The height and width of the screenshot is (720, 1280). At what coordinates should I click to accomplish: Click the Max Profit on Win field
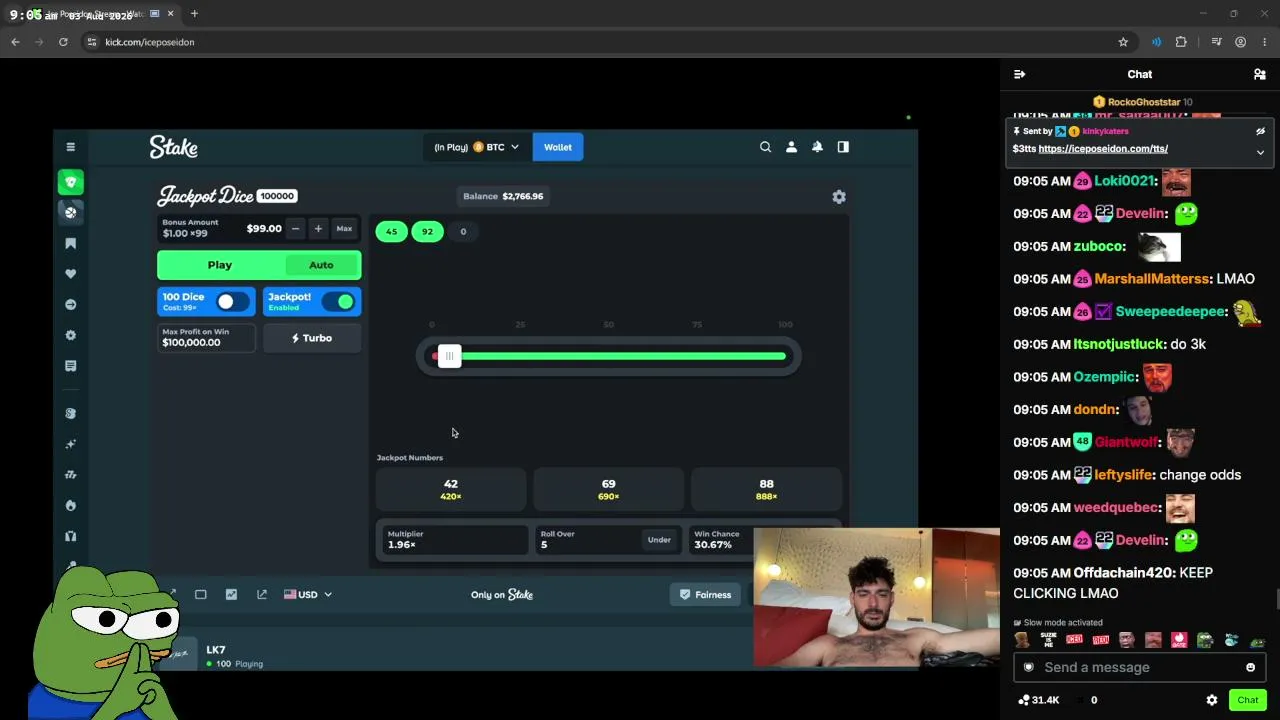coord(206,338)
